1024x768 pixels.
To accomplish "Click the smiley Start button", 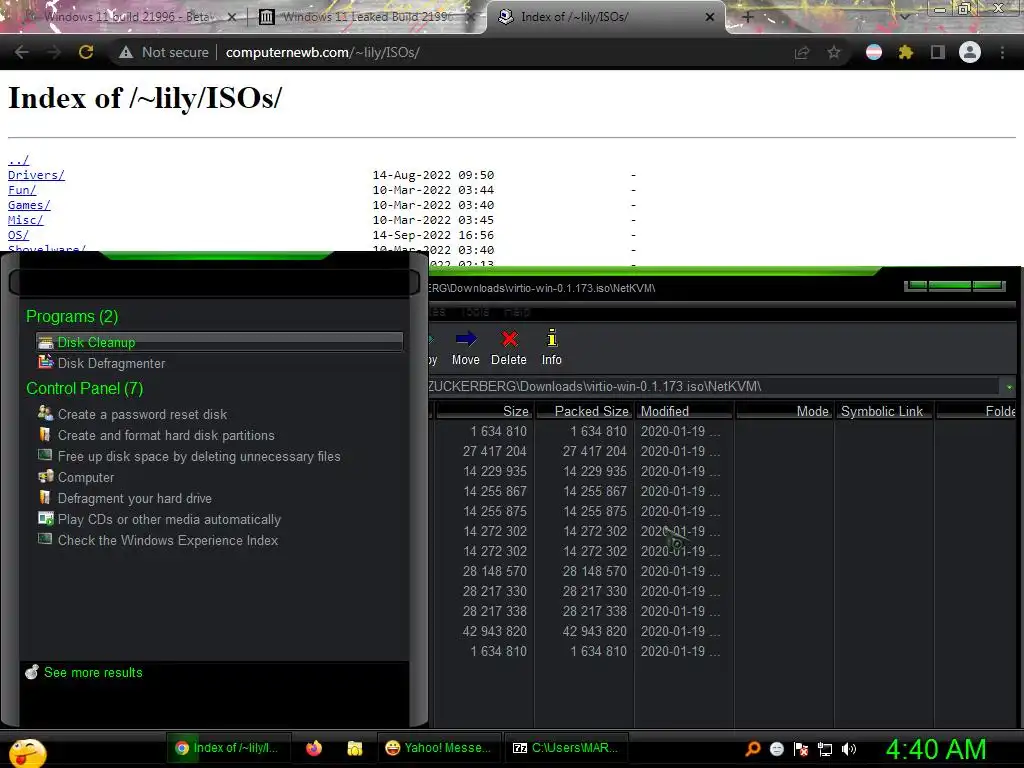I will [27, 753].
